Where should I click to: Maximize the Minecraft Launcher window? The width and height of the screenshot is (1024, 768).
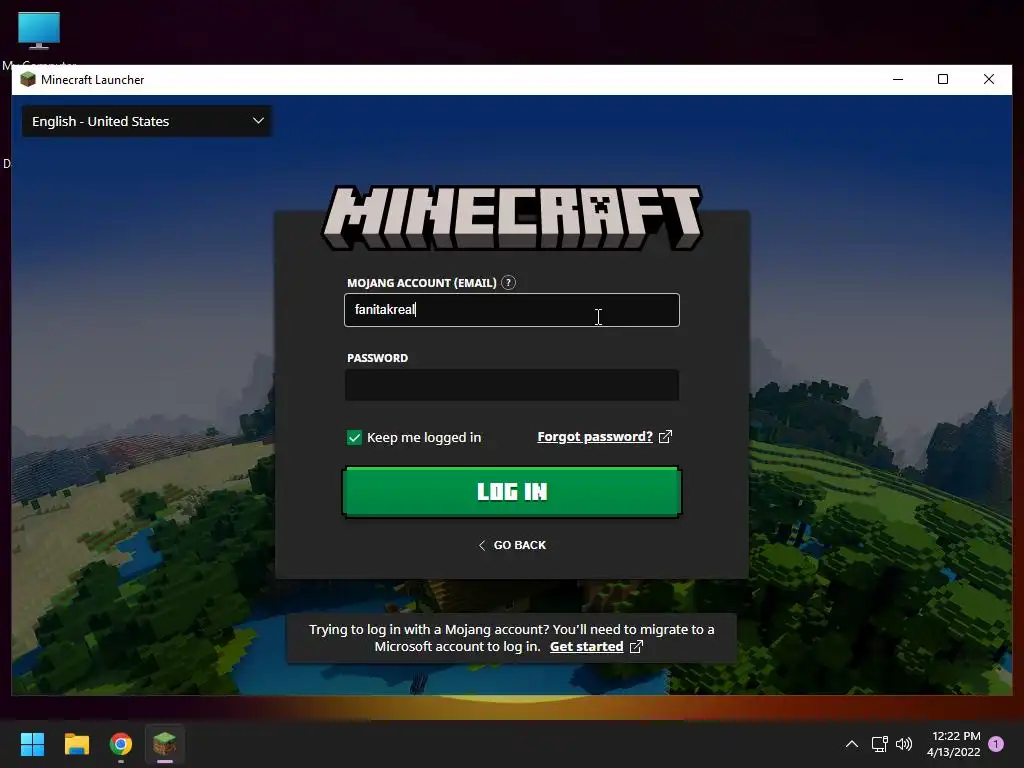click(943, 79)
